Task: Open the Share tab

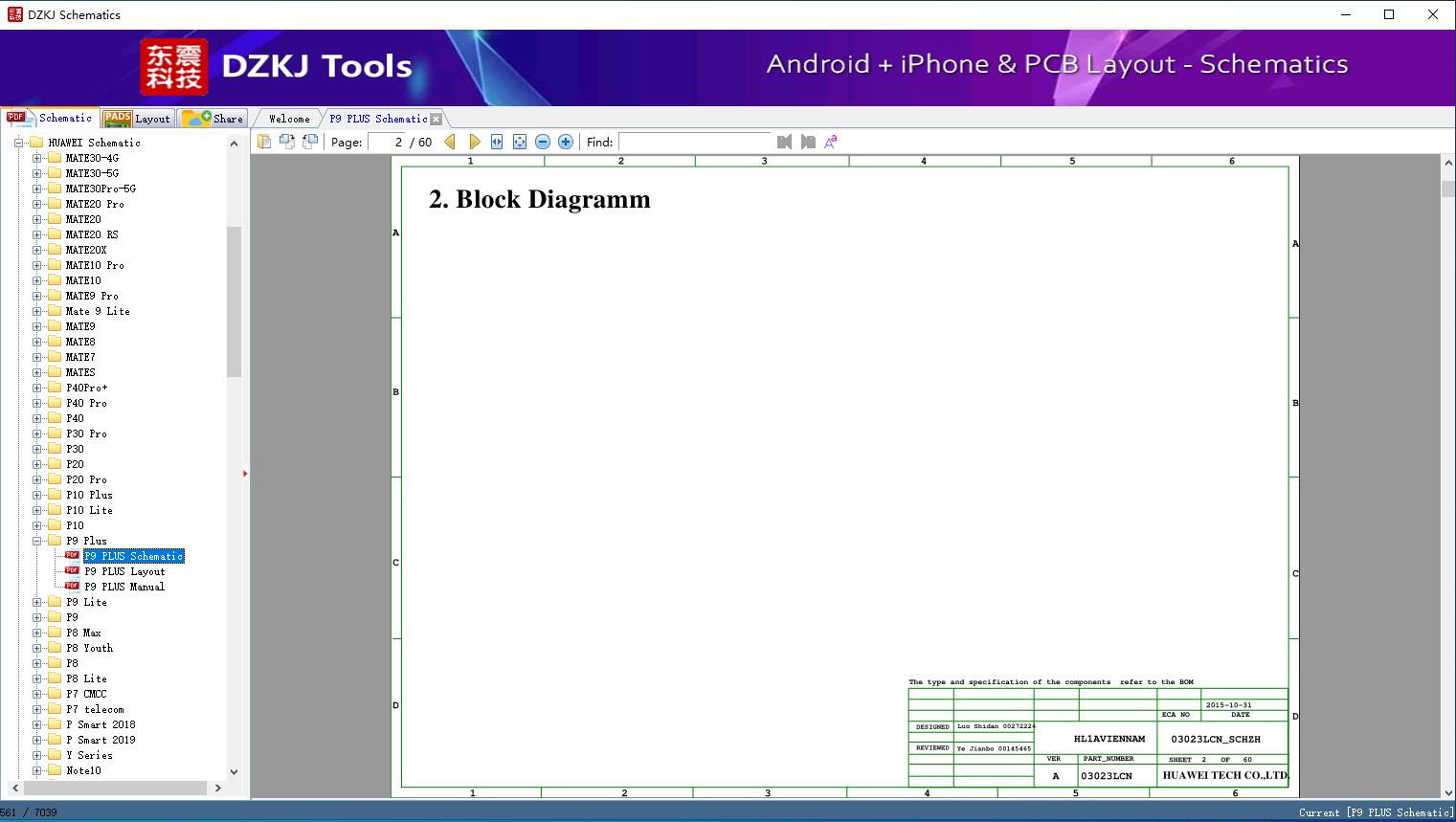Action: tap(213, 118)
